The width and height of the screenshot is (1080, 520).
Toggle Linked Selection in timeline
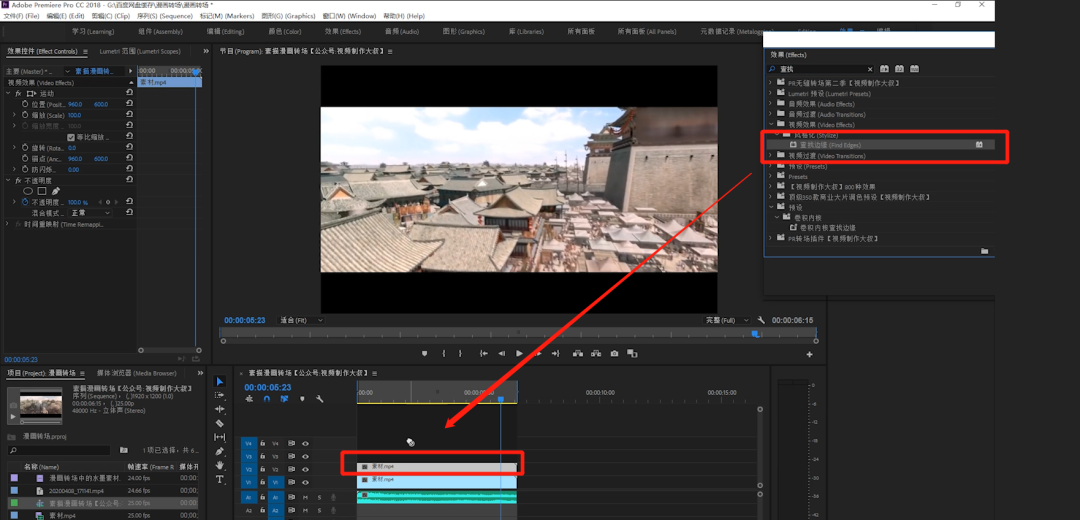(284, 399)
